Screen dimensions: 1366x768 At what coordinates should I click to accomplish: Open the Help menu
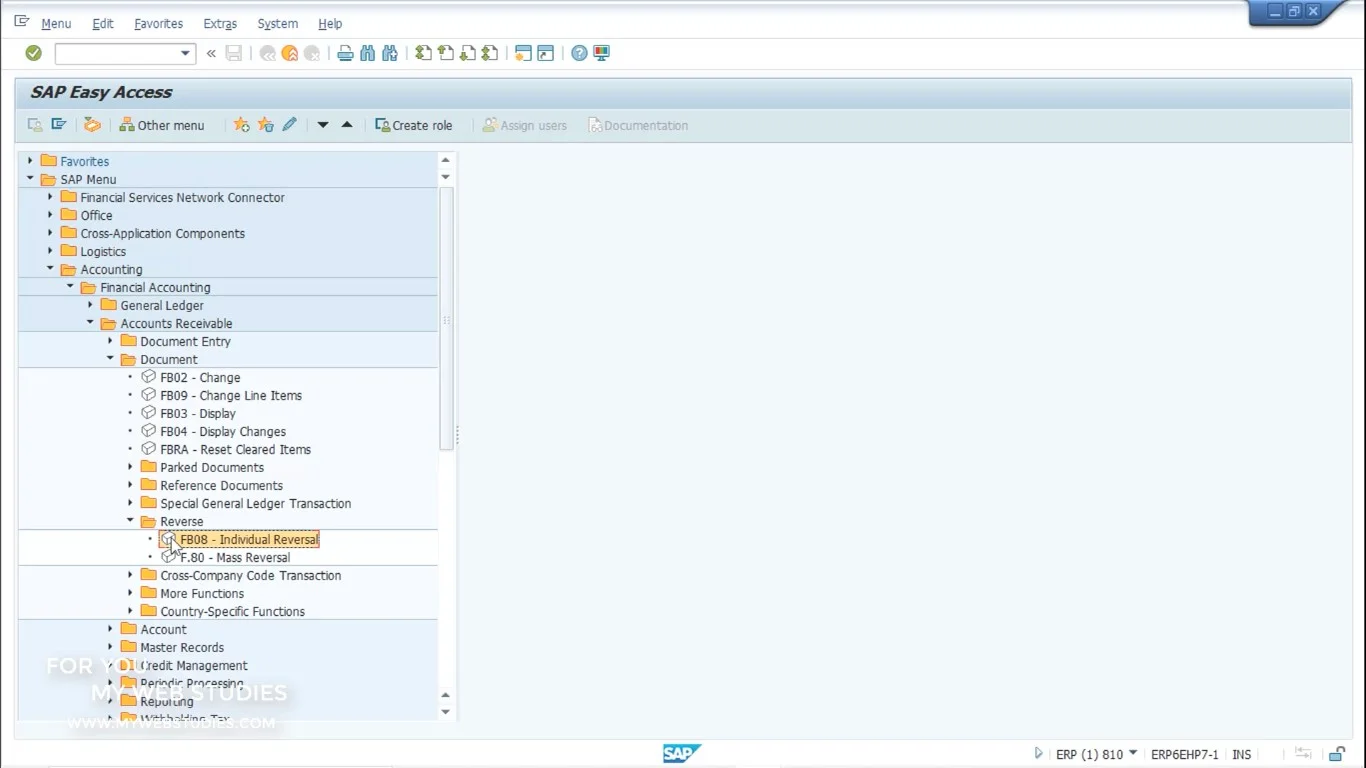pyautogui.click(x=330, y=23)
